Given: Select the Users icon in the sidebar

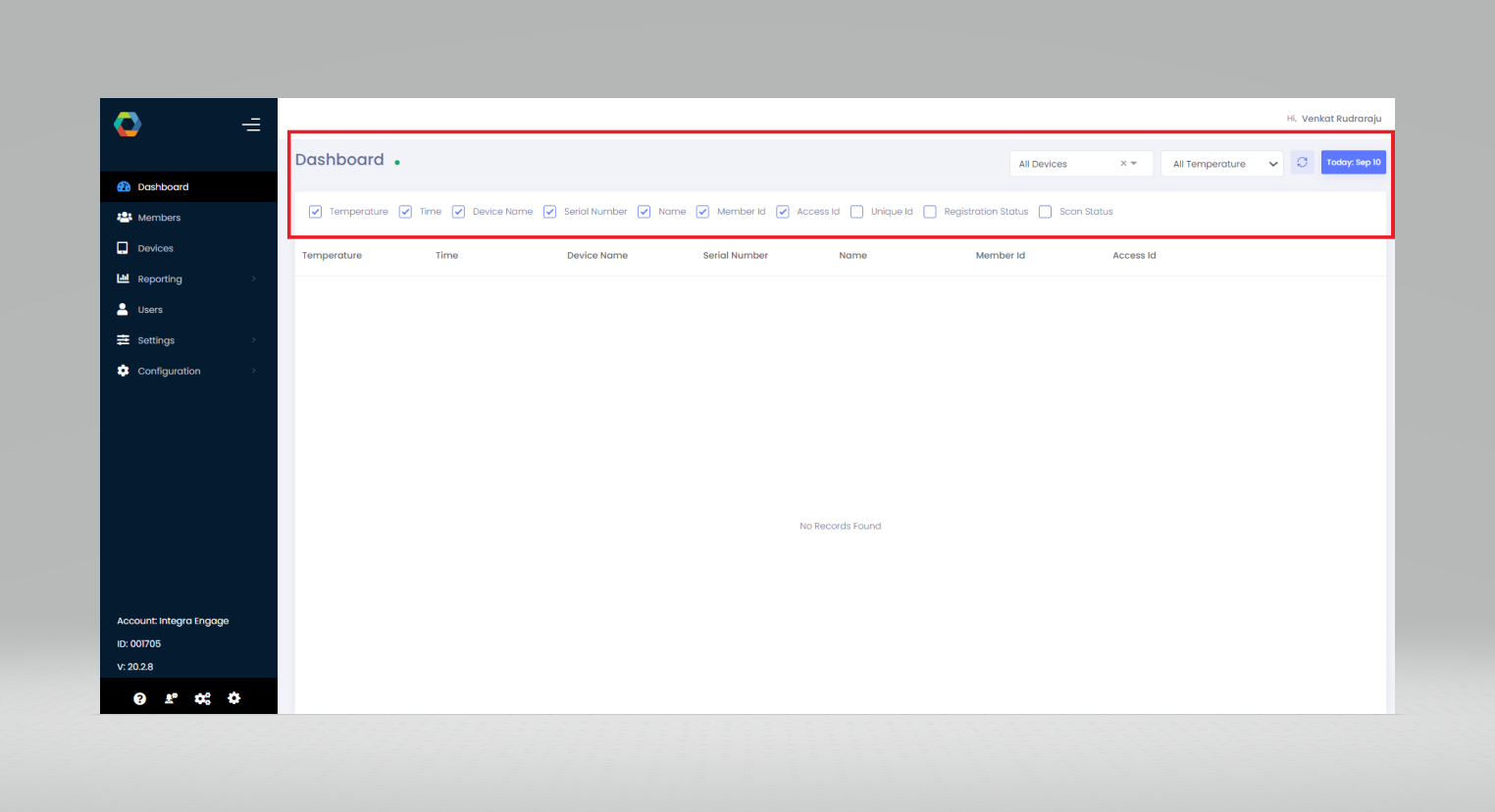Looking at the screenshot, I should (122, 309).
